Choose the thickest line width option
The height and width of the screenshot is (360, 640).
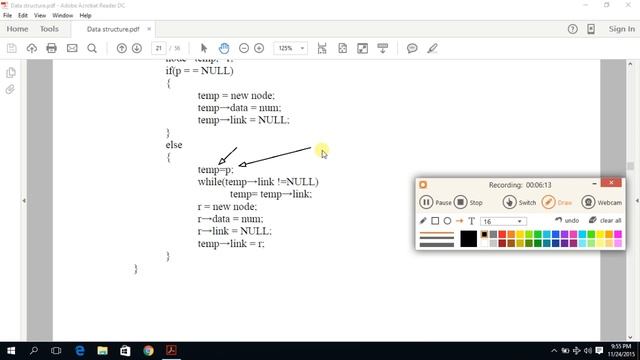click(437, 245)
